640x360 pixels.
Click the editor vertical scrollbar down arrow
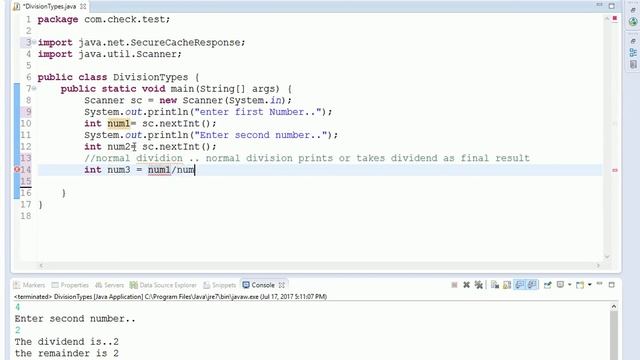607,257
